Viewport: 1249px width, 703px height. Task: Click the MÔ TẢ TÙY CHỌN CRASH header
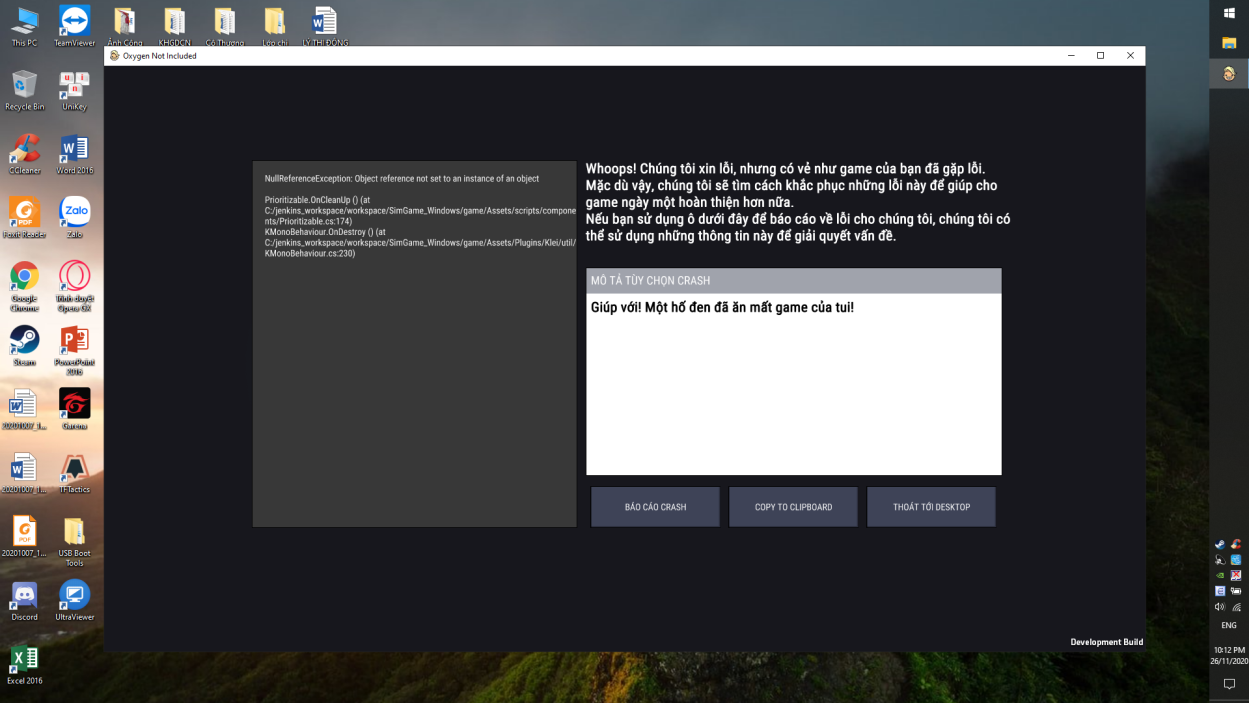tap(794, 281)
